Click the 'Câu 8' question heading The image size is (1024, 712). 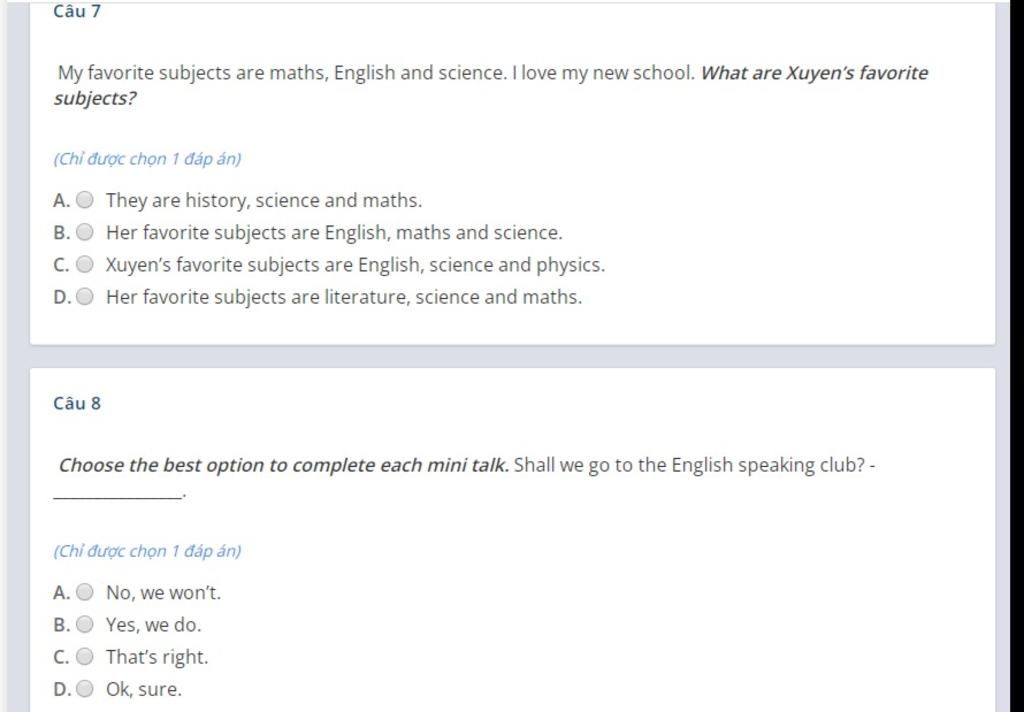(x=77, y=403)
